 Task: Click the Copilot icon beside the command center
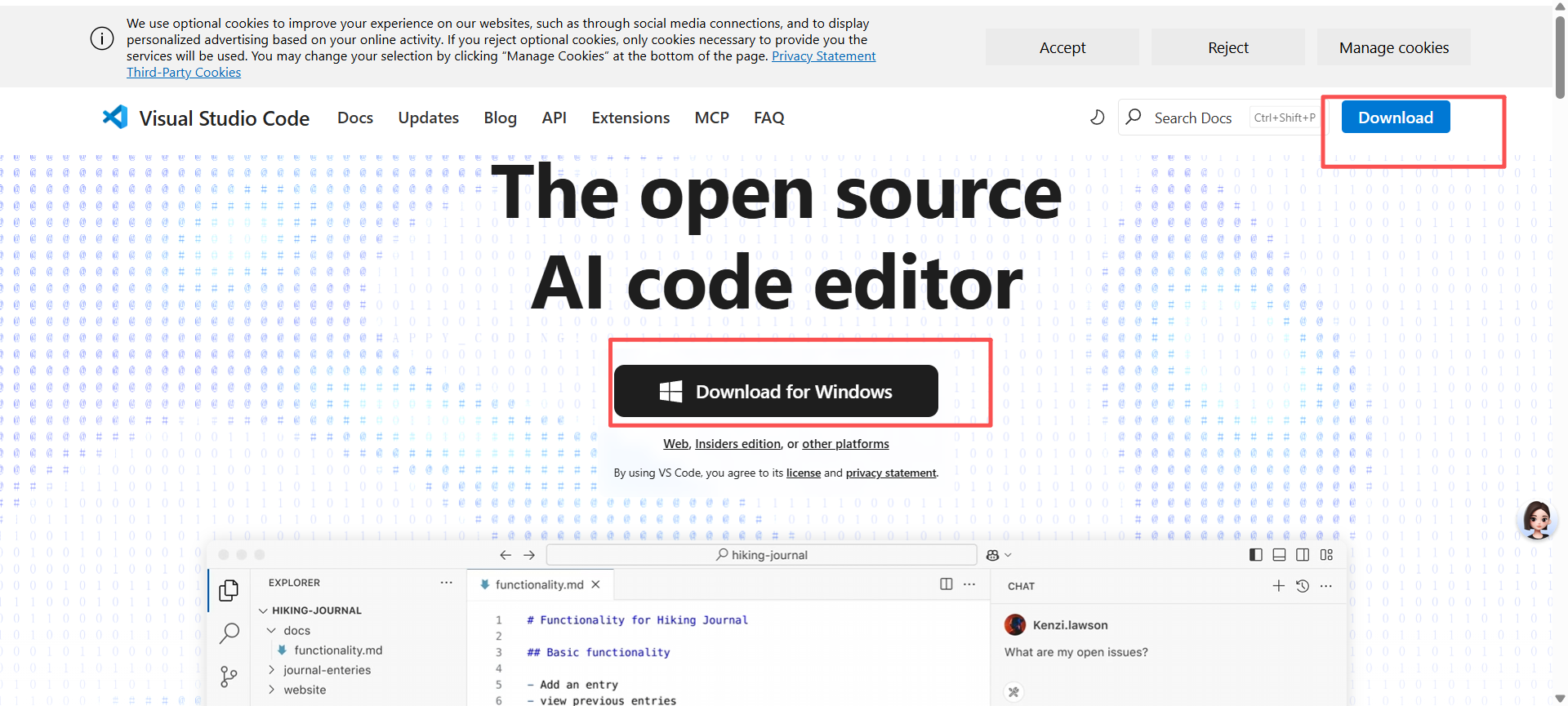992,555
